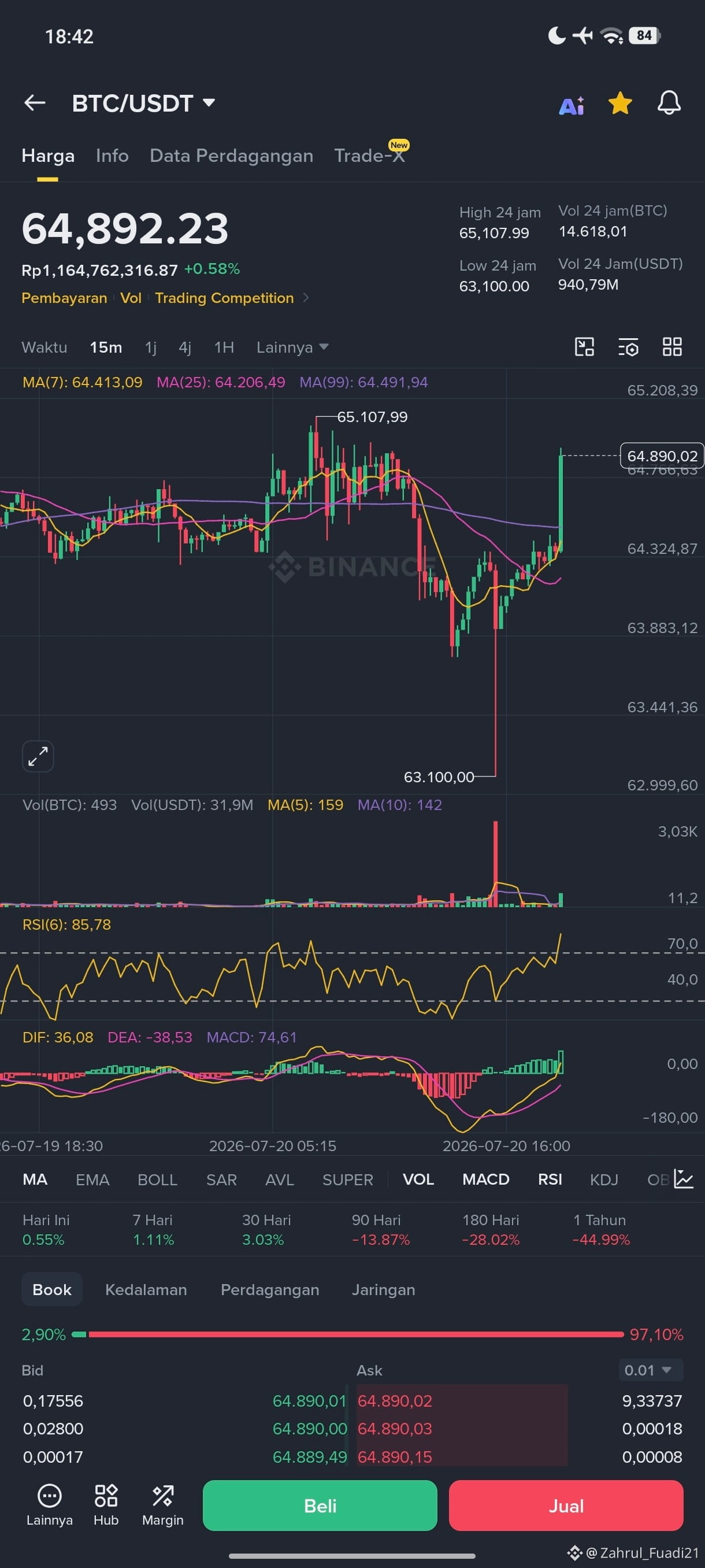Open Trade-X tab

[x=370, y=156]
